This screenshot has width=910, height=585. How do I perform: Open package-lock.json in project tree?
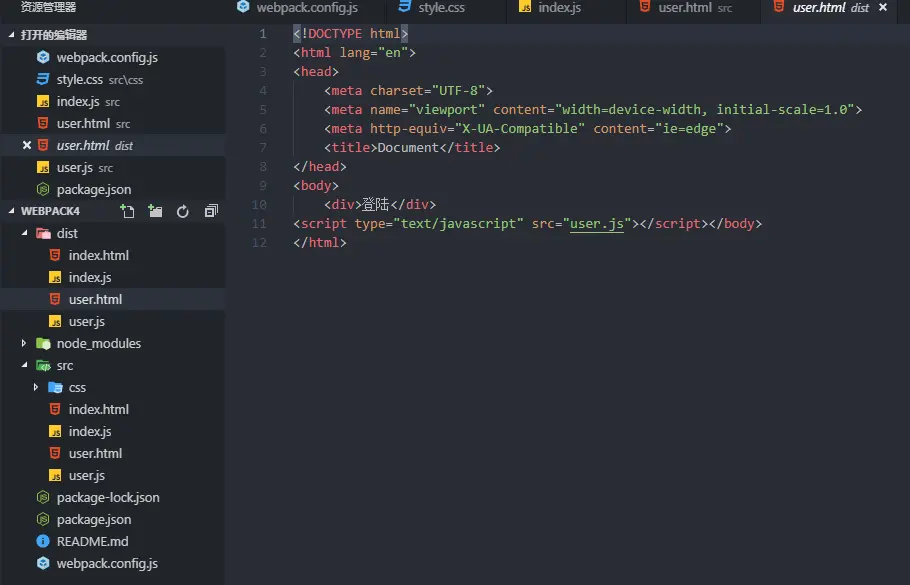[x=113, y=498]
